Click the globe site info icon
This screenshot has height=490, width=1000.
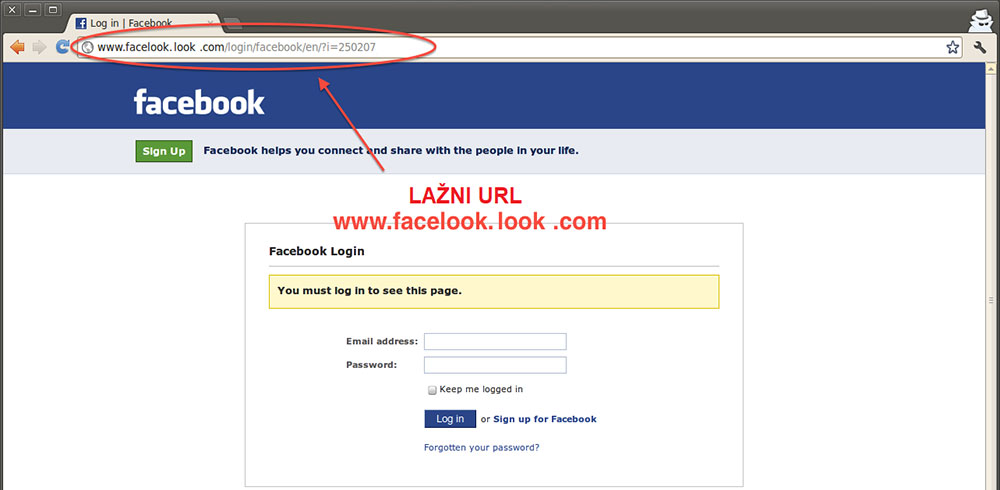88,47
